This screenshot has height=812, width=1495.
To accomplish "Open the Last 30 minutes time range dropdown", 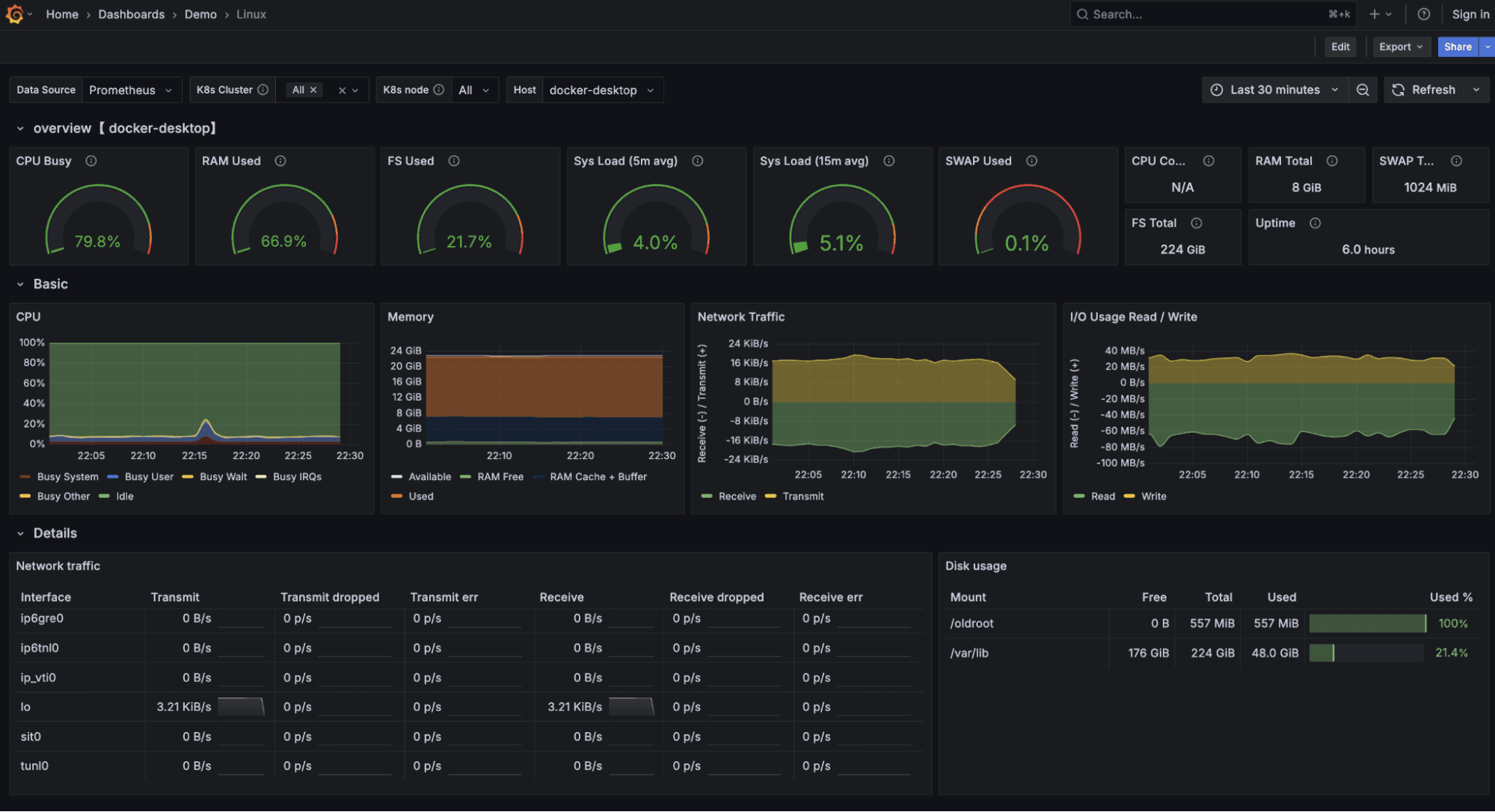I will [1275, 89].
